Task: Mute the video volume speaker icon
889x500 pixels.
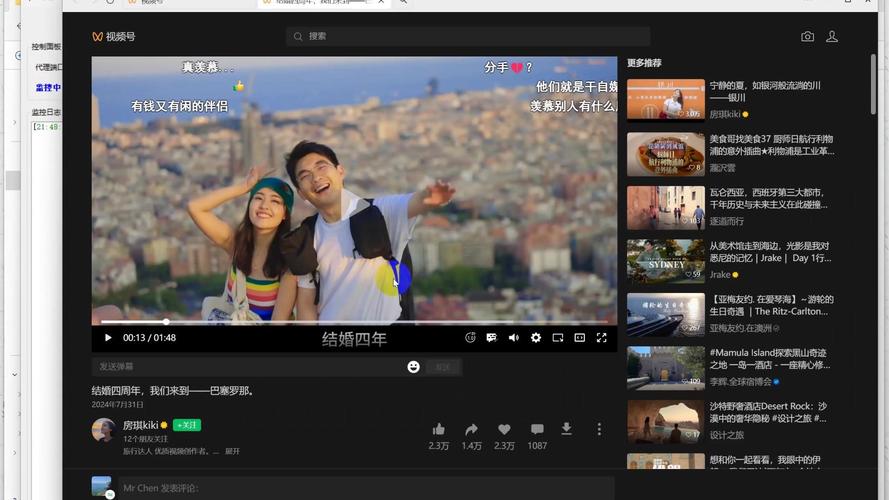Action: tap(514, 338)
